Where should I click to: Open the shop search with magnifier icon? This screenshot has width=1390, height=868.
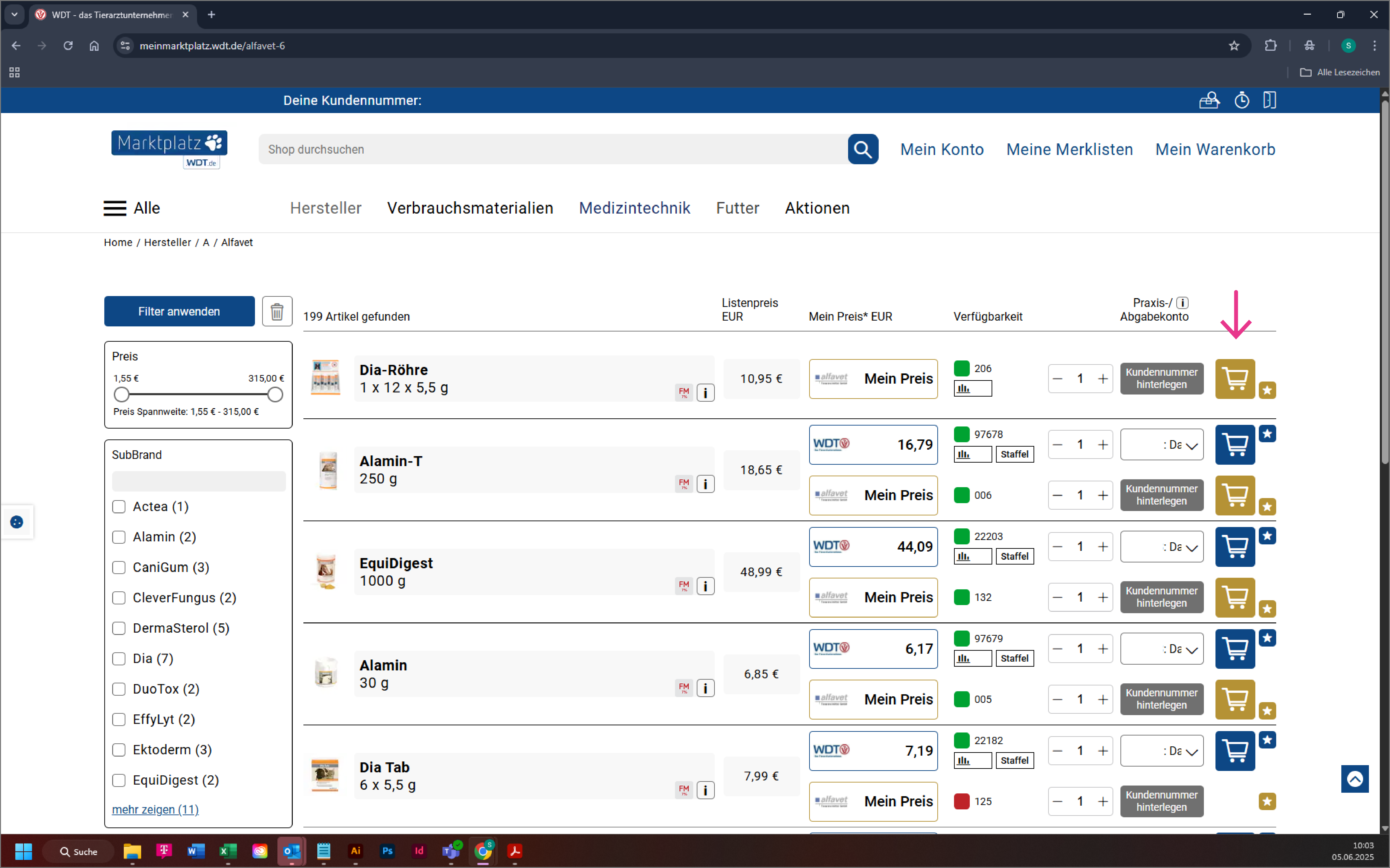[863, 149]
